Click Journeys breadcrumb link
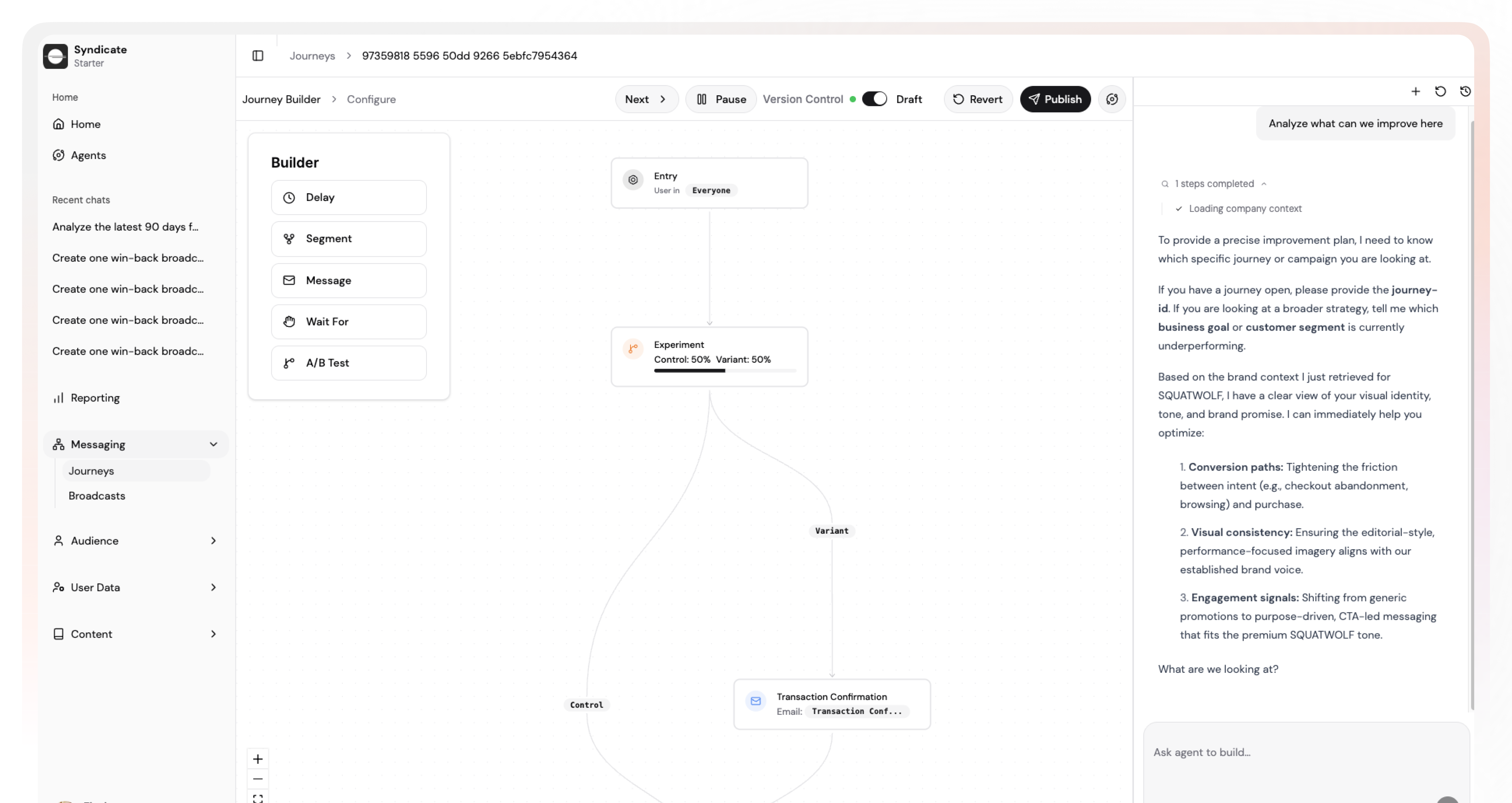This screenshot has width=1512, height=803. [x=312, y=56]
